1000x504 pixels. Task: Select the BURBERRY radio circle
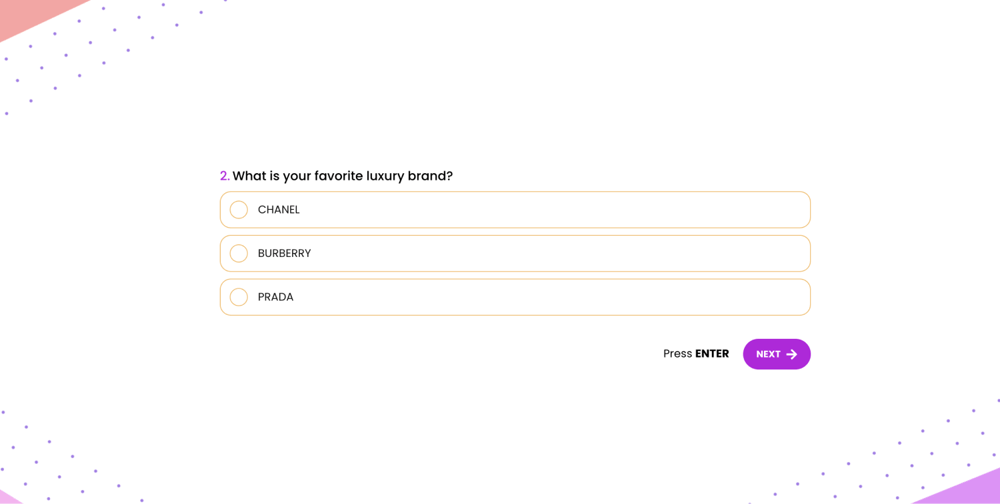click(x=239, y=254)
